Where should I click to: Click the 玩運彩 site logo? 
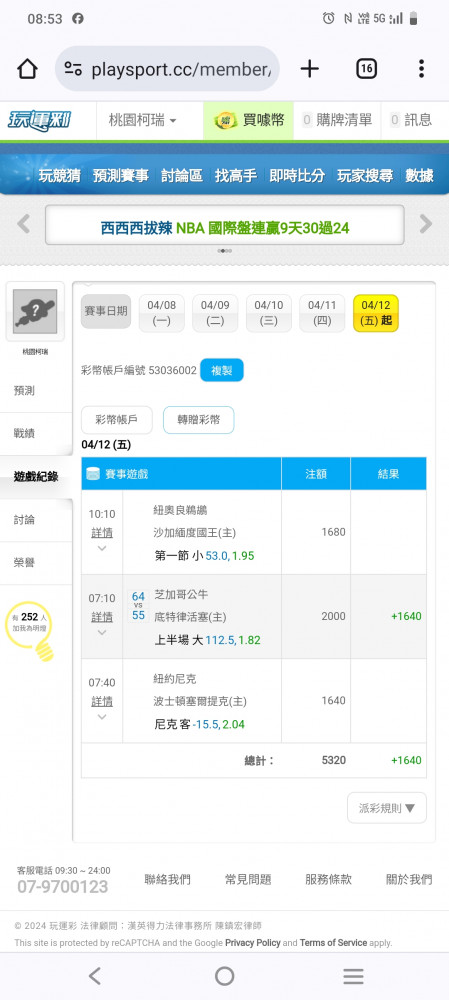coord(39,120)
